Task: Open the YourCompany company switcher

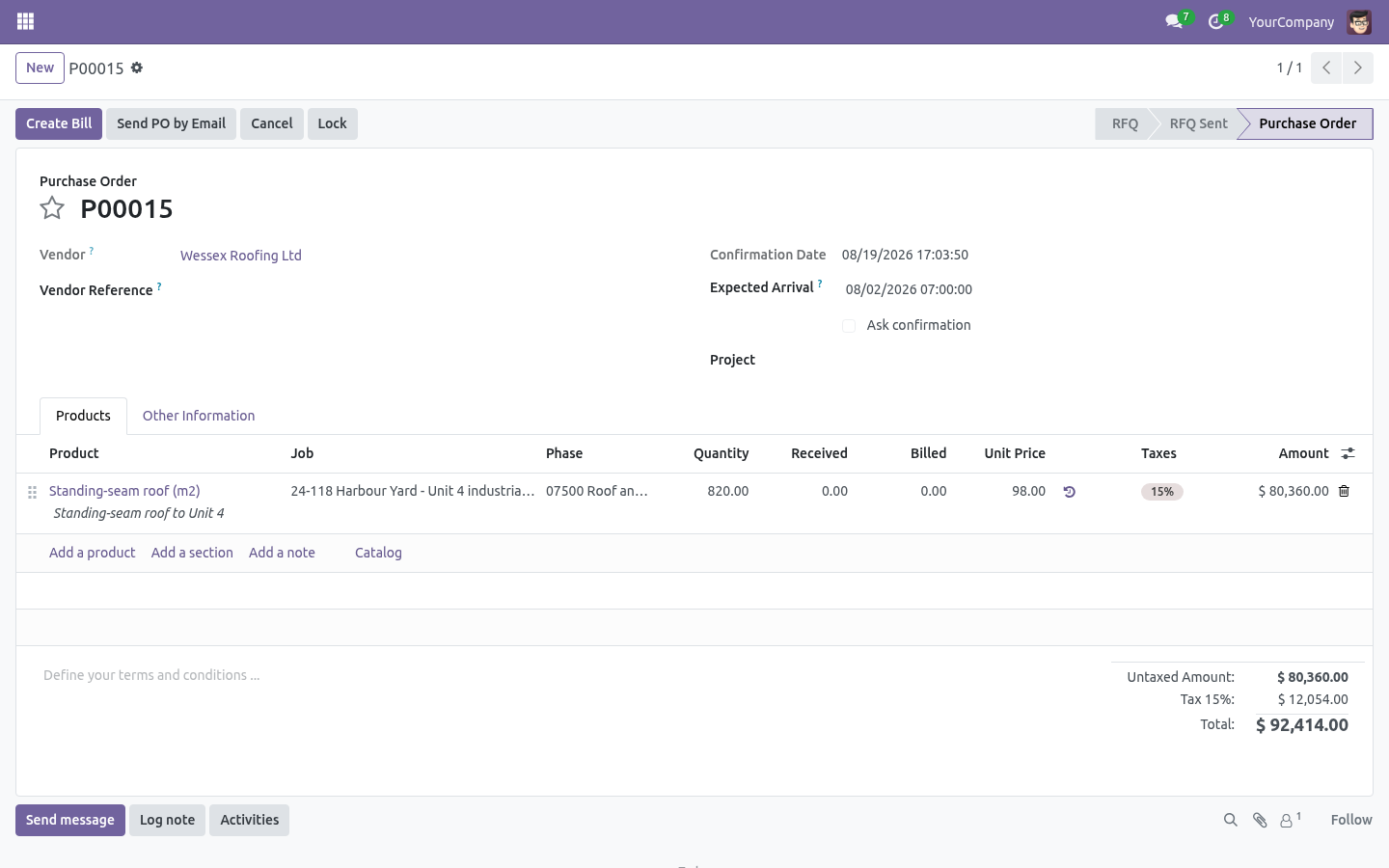Action: pos(1291,22)
